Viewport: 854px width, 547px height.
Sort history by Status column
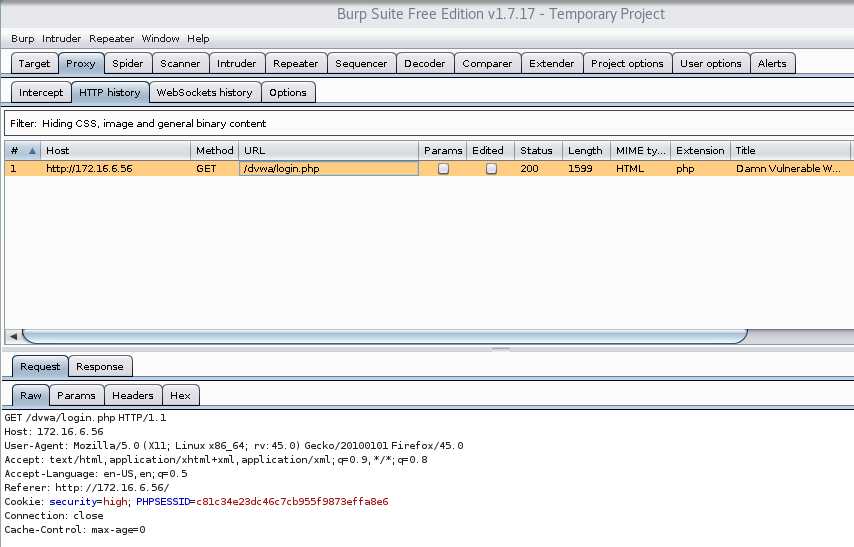[538, 150]
